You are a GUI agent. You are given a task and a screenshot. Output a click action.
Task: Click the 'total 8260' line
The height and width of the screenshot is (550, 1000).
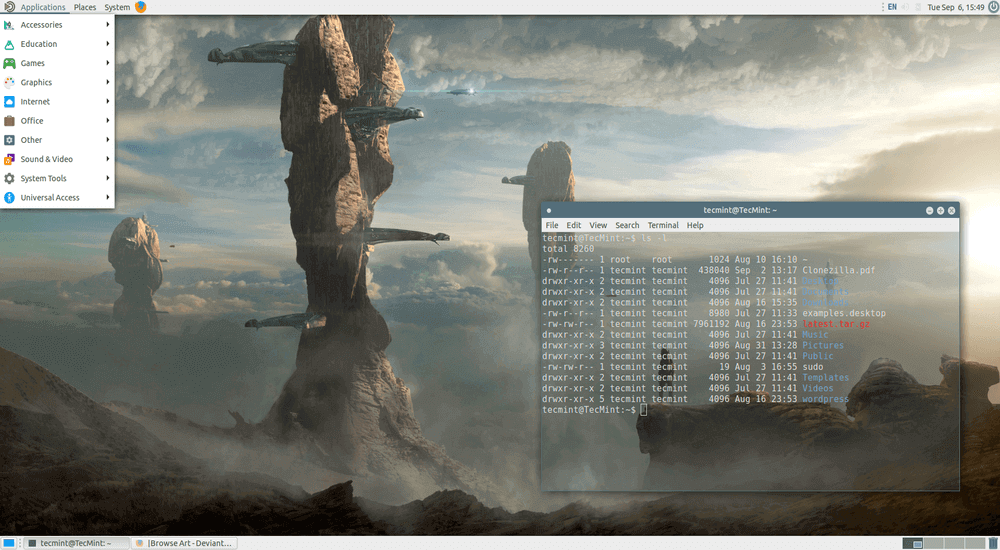click(x=568, y=249)
